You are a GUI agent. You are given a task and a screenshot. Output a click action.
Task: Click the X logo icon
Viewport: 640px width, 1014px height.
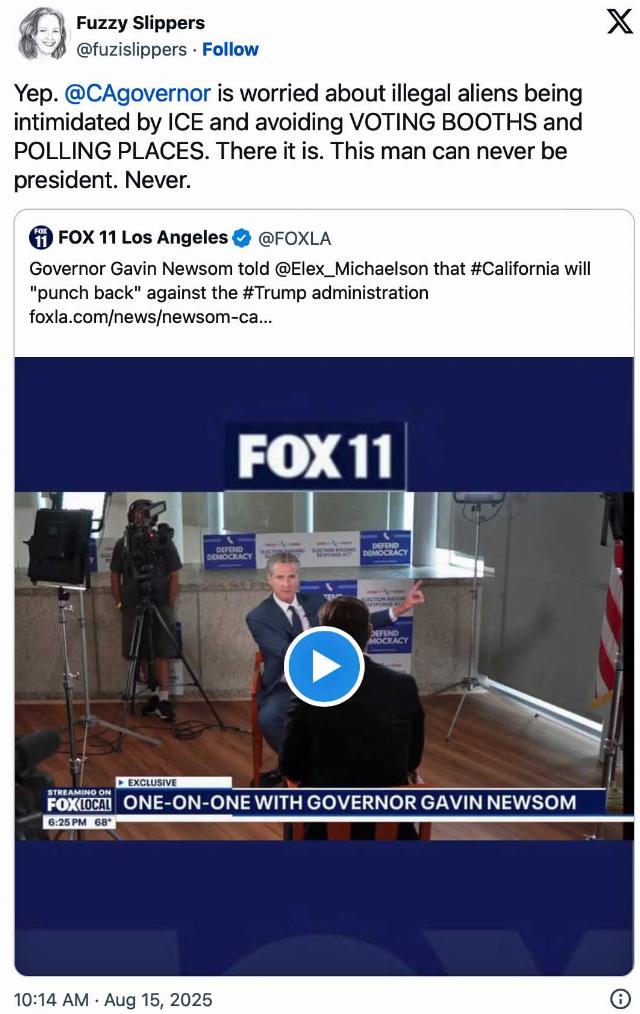pos(619,22)
